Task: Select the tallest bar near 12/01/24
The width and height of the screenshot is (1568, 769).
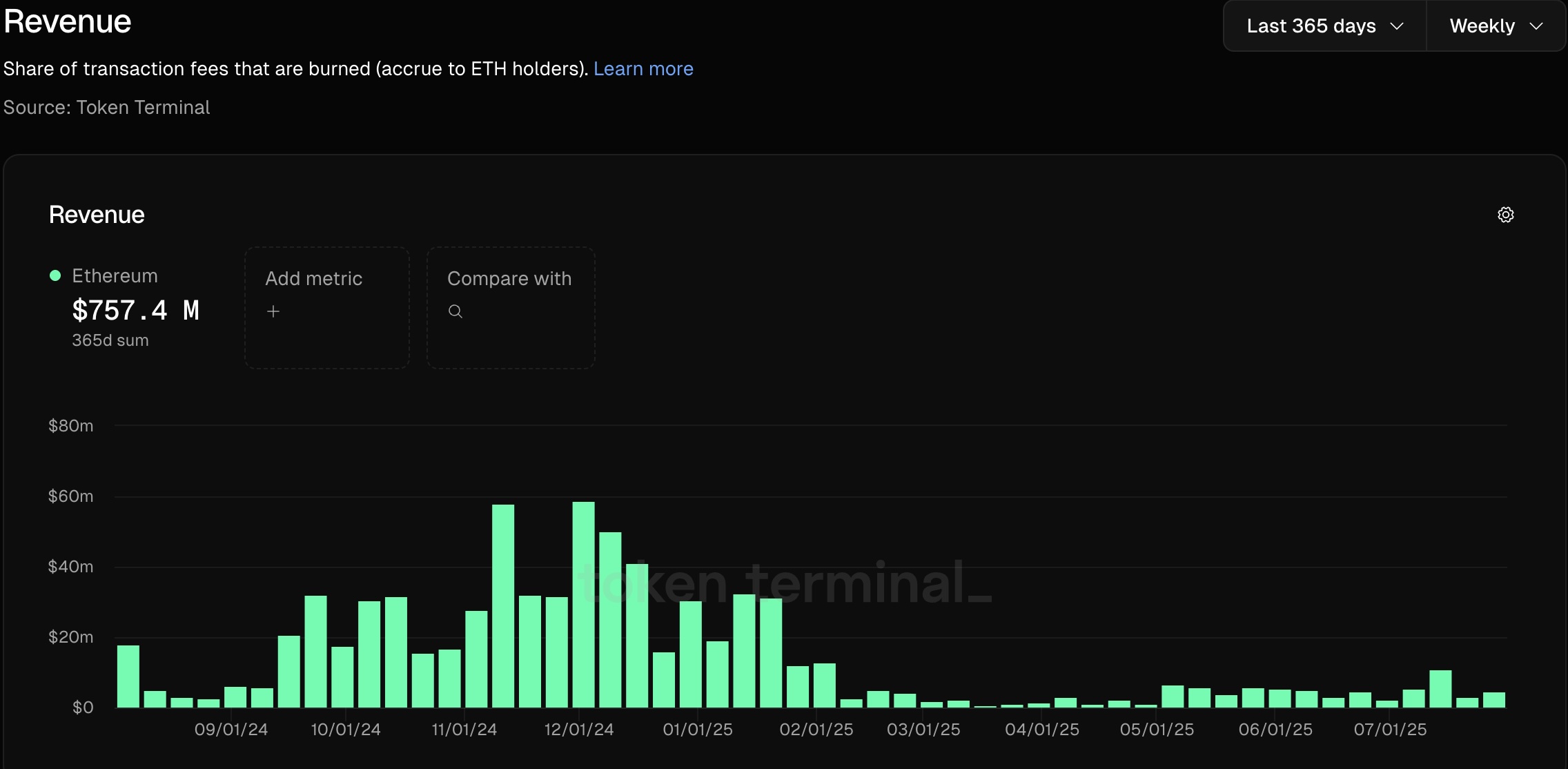Action: pyautogui.click(x=583, y=605)
